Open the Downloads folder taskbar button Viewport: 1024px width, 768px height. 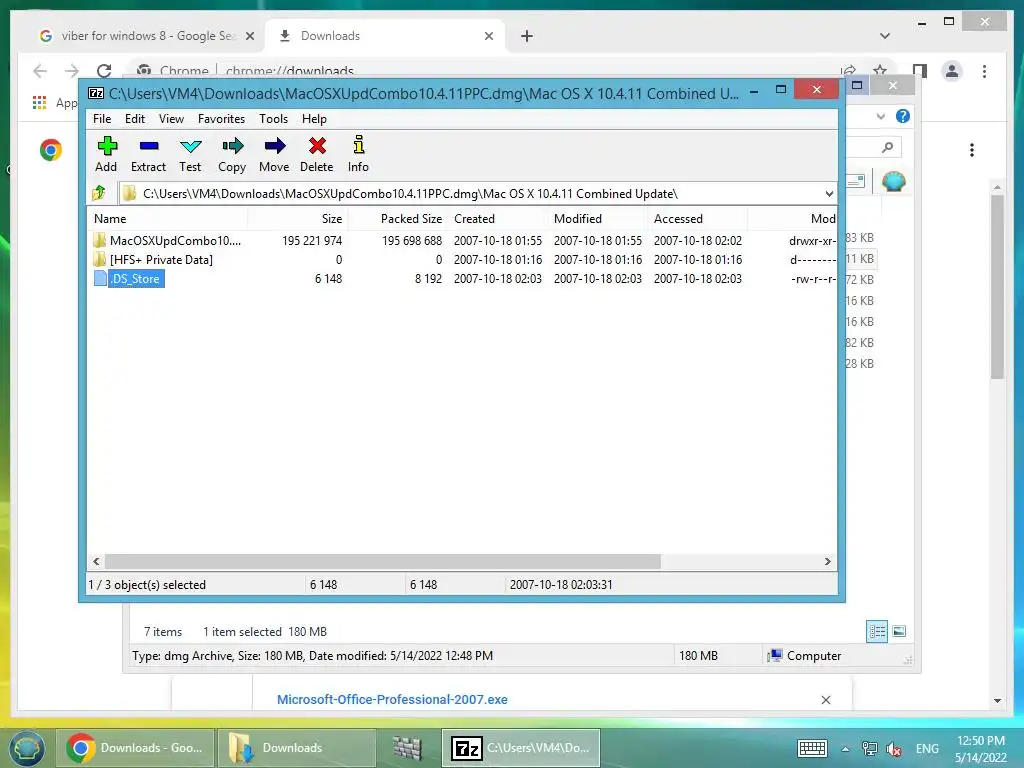(296, 748)
